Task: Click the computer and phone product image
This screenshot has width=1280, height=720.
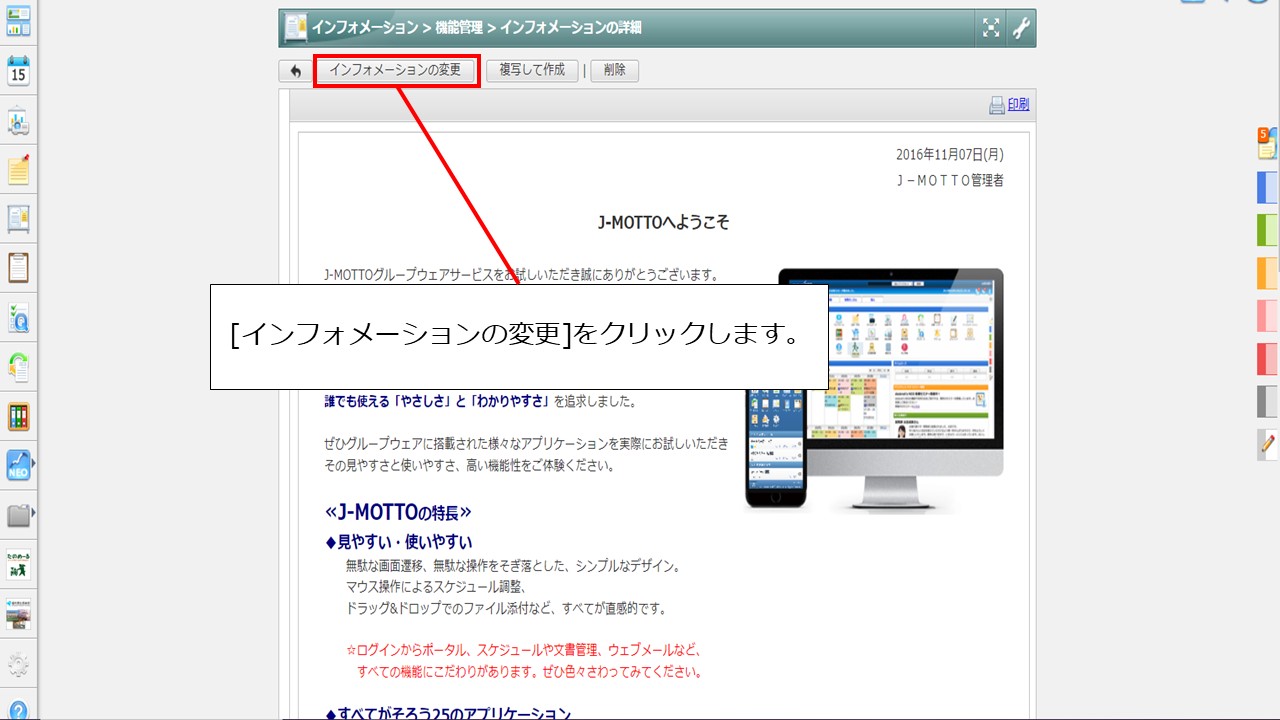Action: [874, 391]
